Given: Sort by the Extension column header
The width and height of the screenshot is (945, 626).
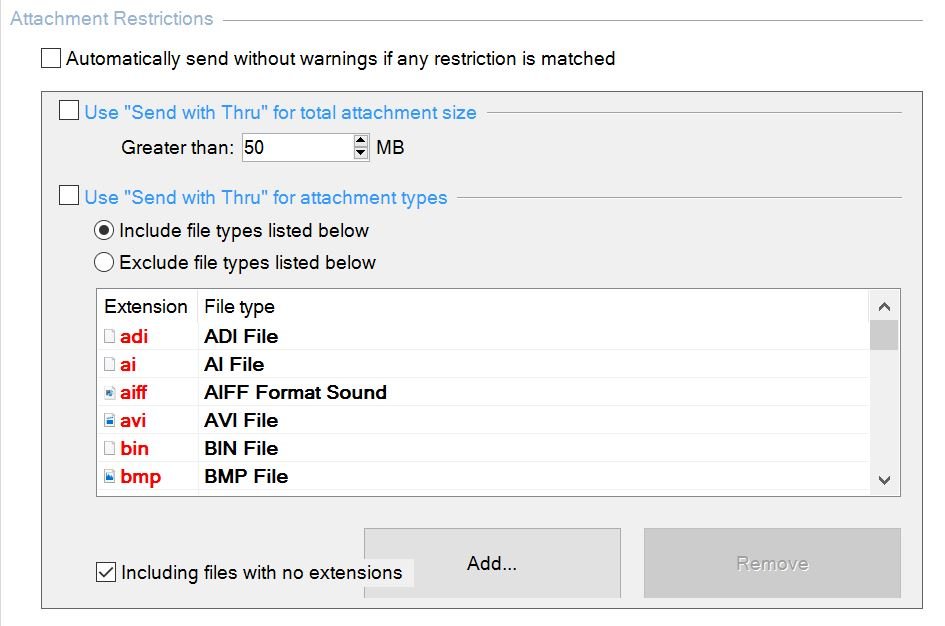Looking at the screenshot, I should tap(146, 307).
